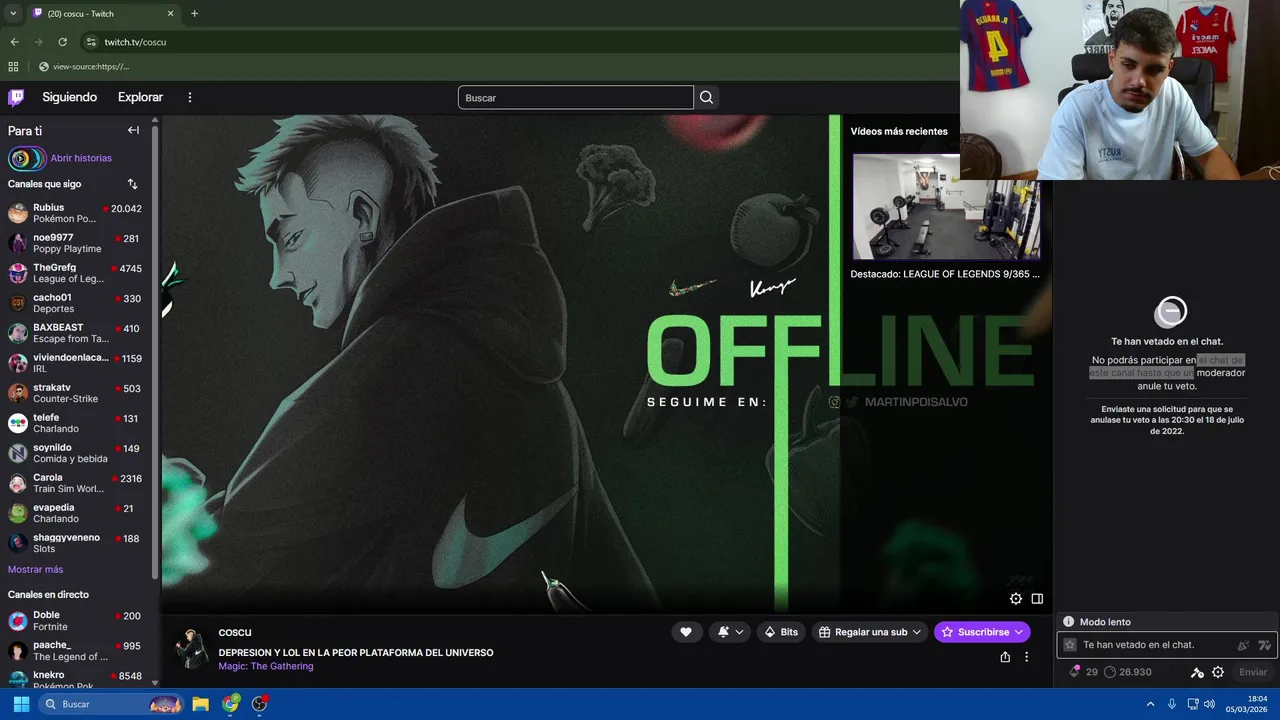Open the LEAGUE OF LEGENDS highlight thumbnail
The width and height of the screenshot is (1280, 720).
point(946,207)
